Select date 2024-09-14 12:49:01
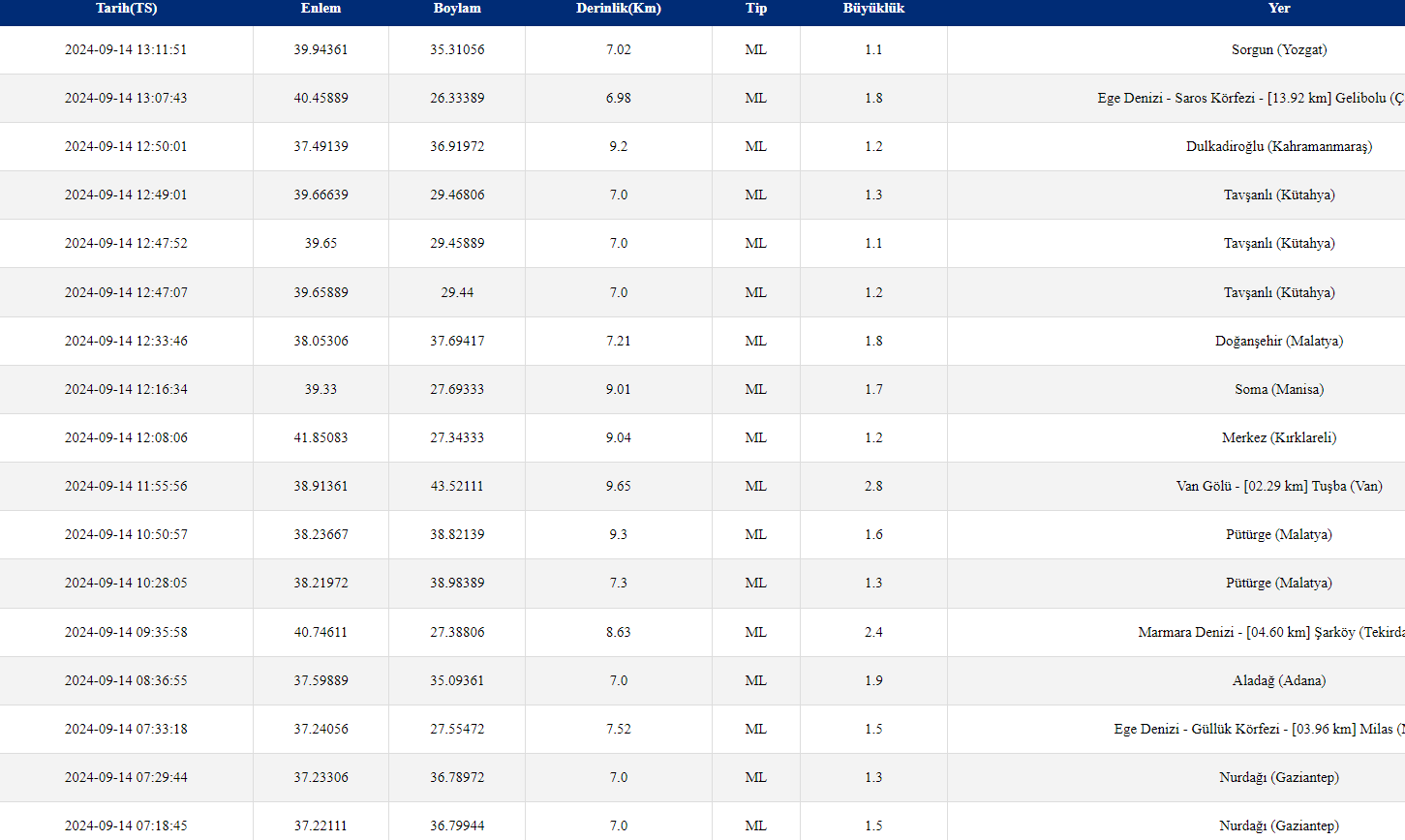The height and width of the screenshot is (840, 1405). (x=126, y=195)
